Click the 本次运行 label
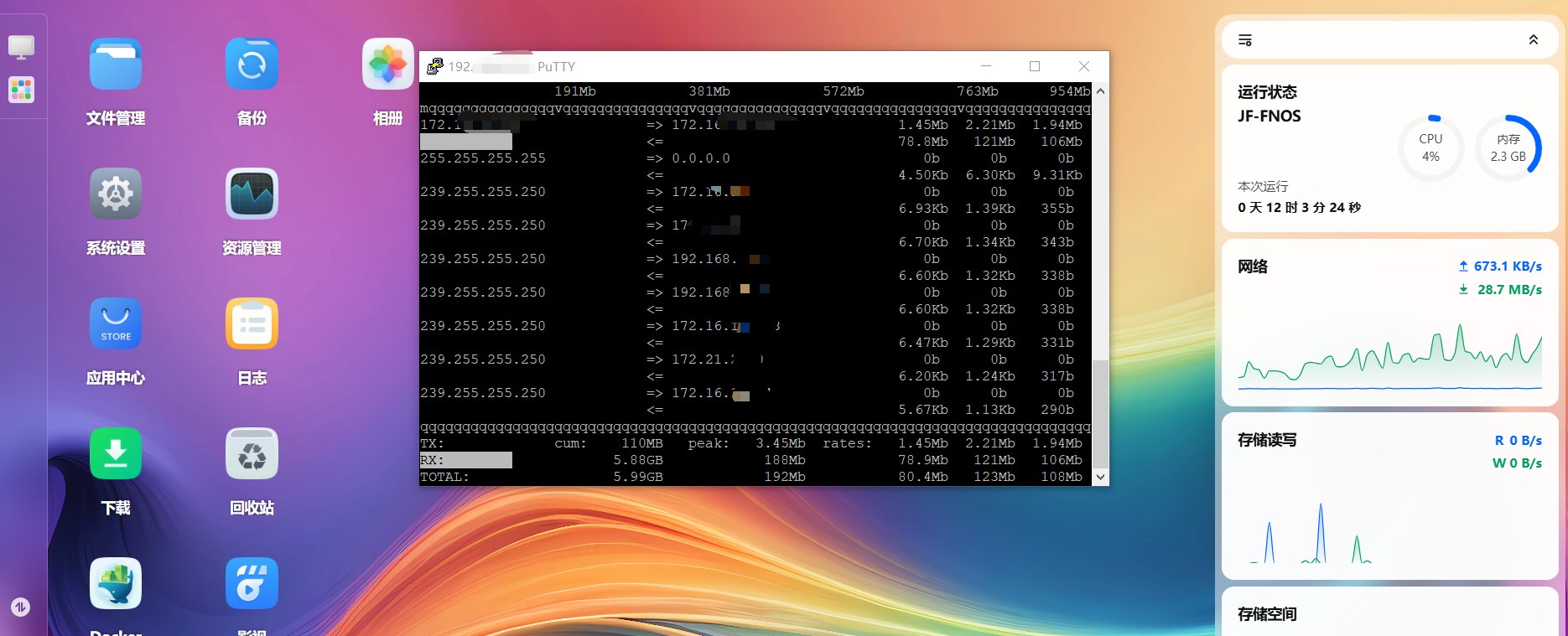 pyautogui.click(x=1263, y=186)
